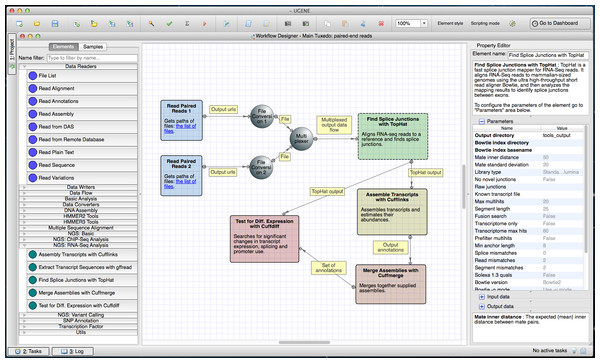Save the workflow with the floppy disk icon
600x363 pixels.
55,24
